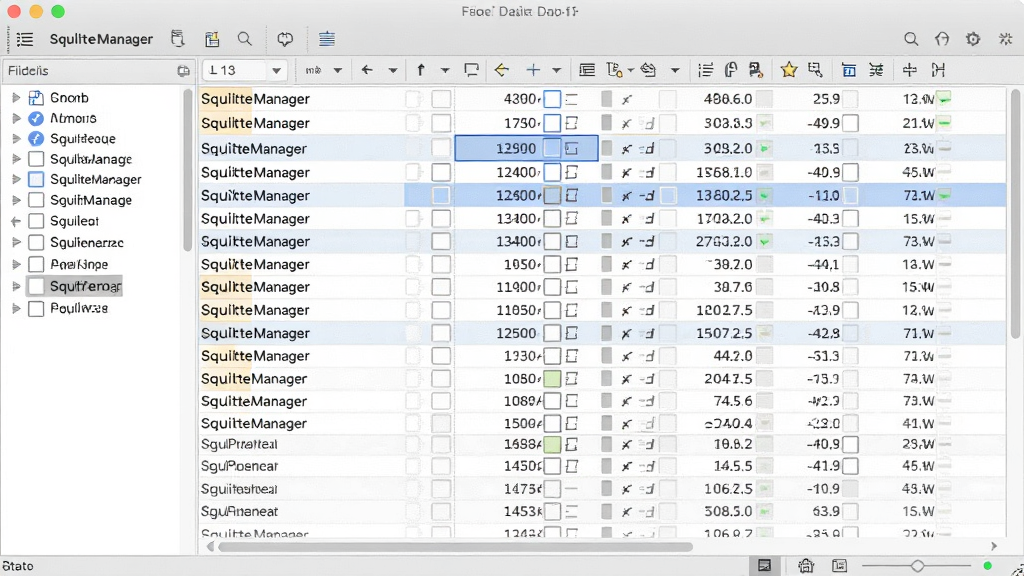Expand the Squildeoue tree node

[x=16, y=138]
